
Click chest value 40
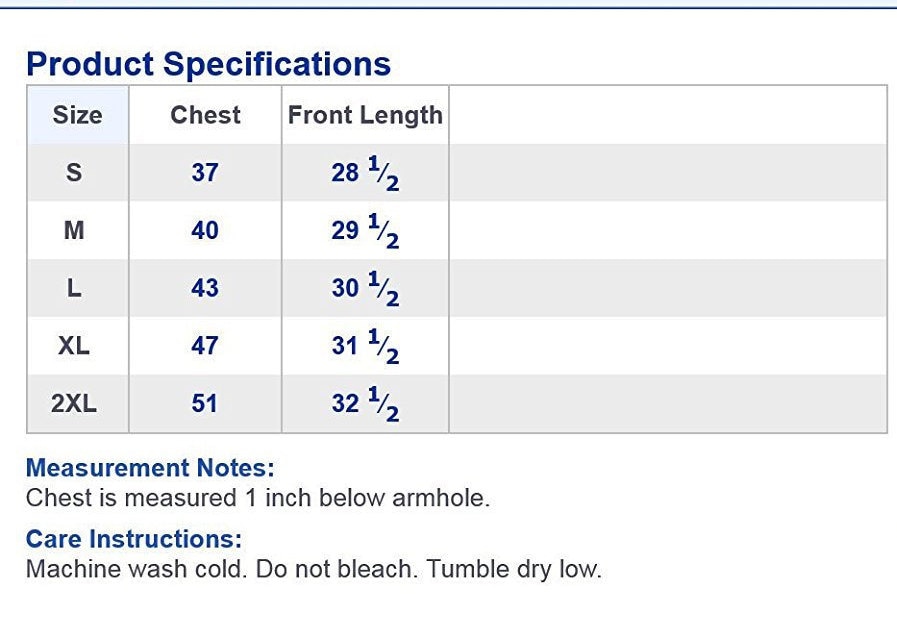tap(205, 231)
